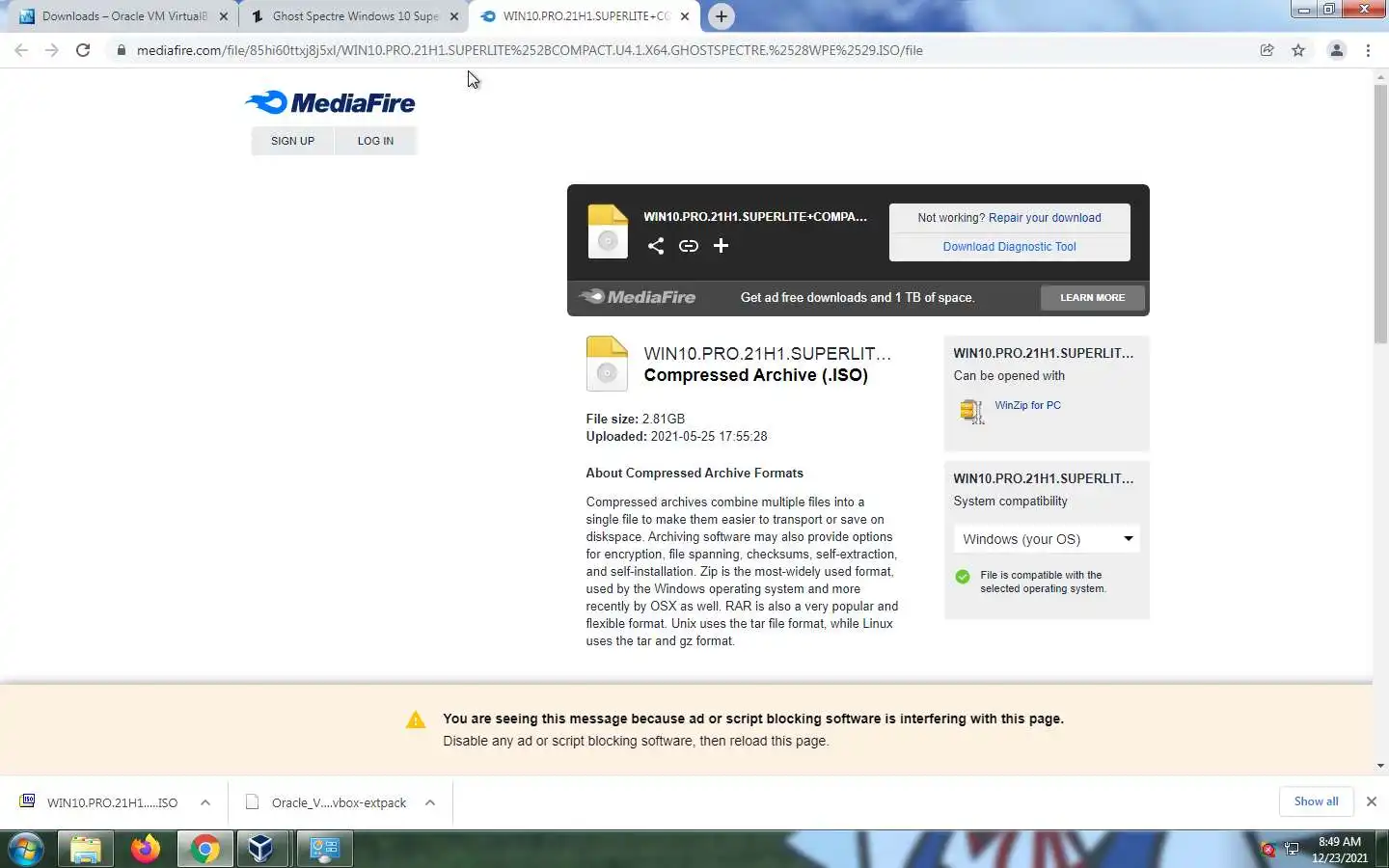This screenshot has width=1389, height=868.
Task: Click the MediaFire logo in promo banner
Action: tap(637, 297)
